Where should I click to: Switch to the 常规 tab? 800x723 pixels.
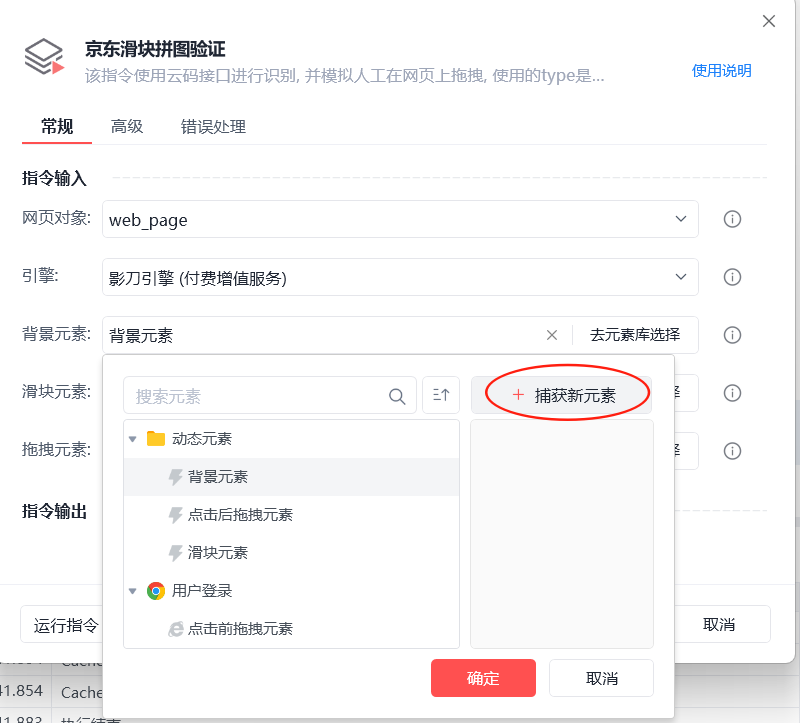coord(57,127)
